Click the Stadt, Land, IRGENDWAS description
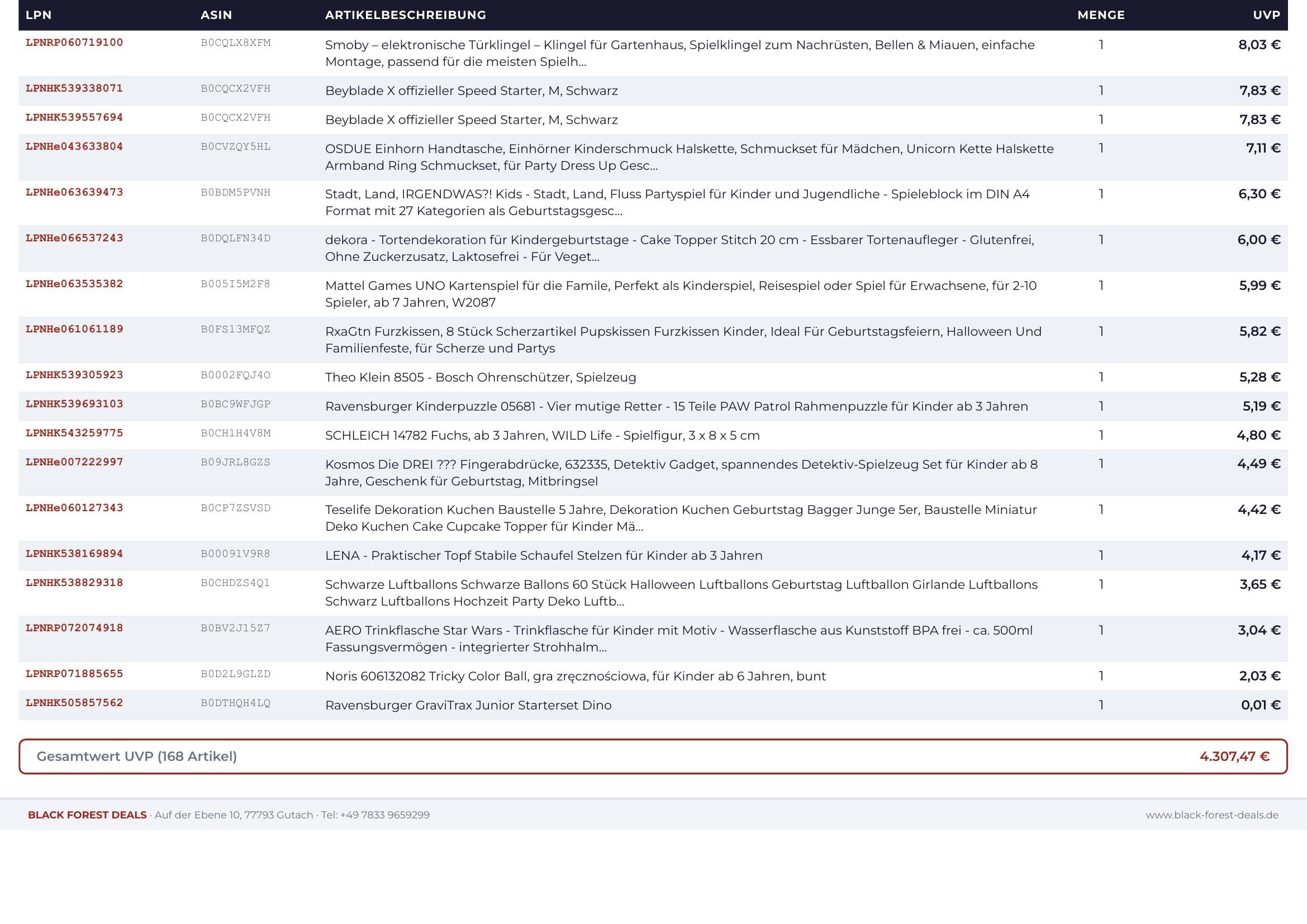Image resolution: width=1307 pixels, height=924 pixels. pyautogui.click(x=677, y=203)
